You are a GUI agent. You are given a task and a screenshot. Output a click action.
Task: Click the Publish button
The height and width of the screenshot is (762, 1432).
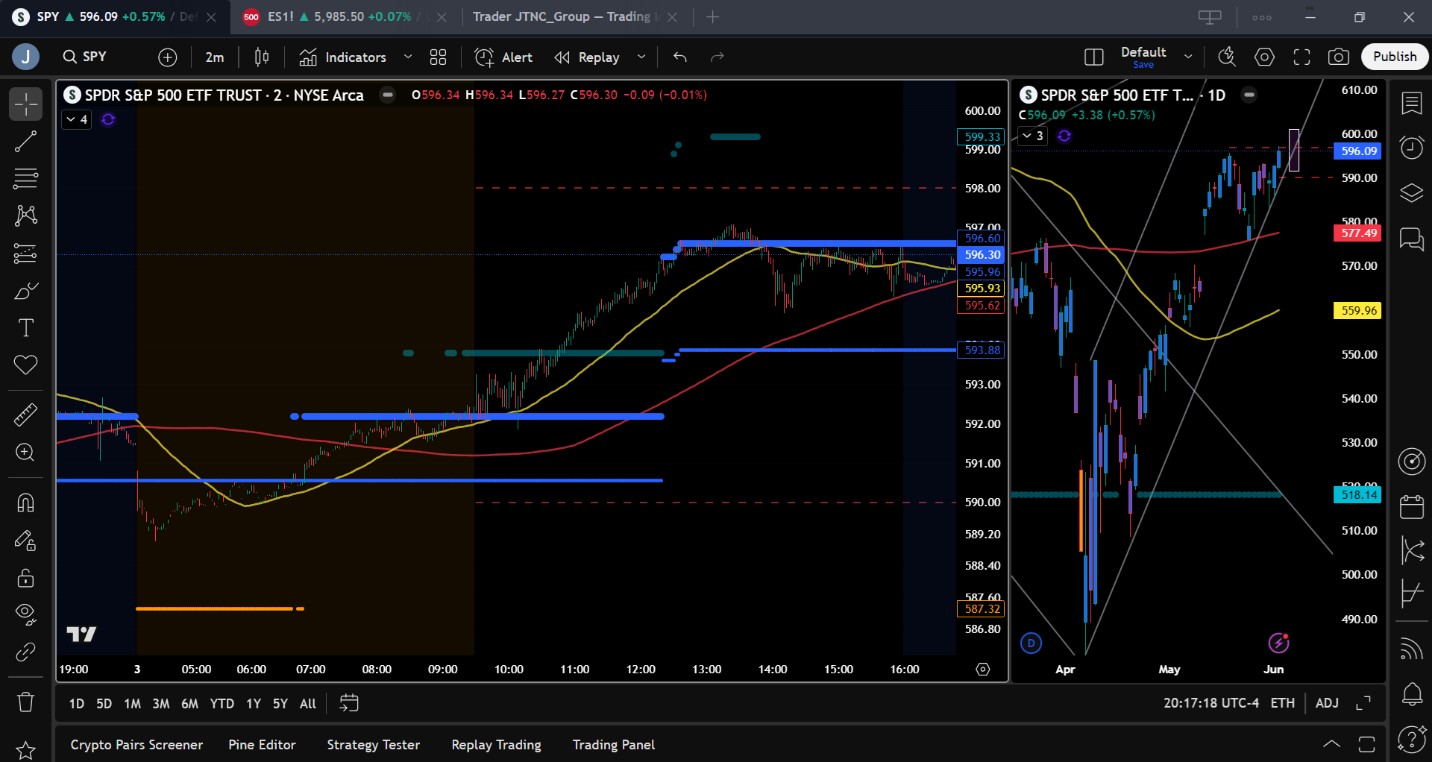click(x=1394, y=57)
